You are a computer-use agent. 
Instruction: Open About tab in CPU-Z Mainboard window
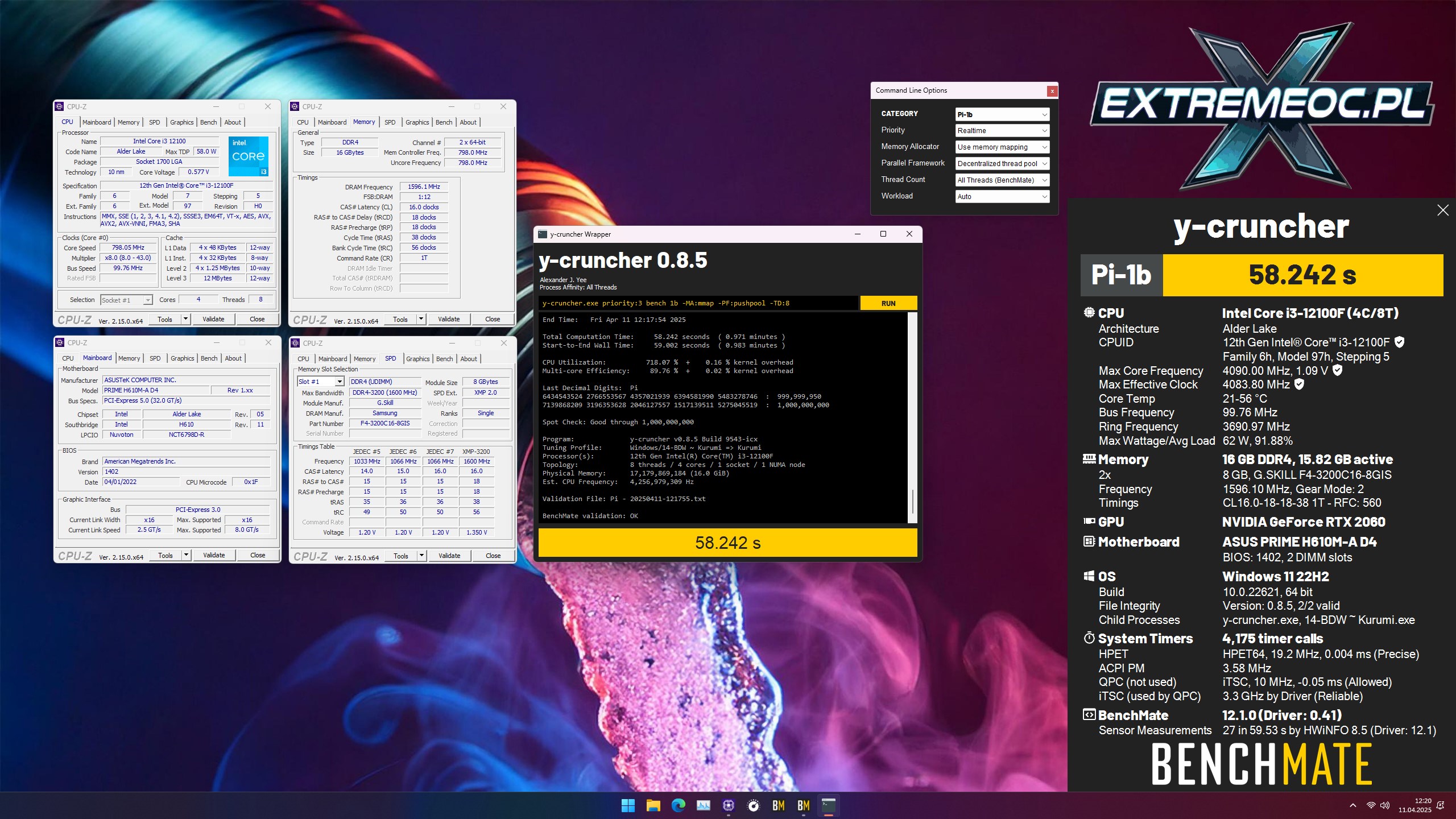(x=233, y=358)
